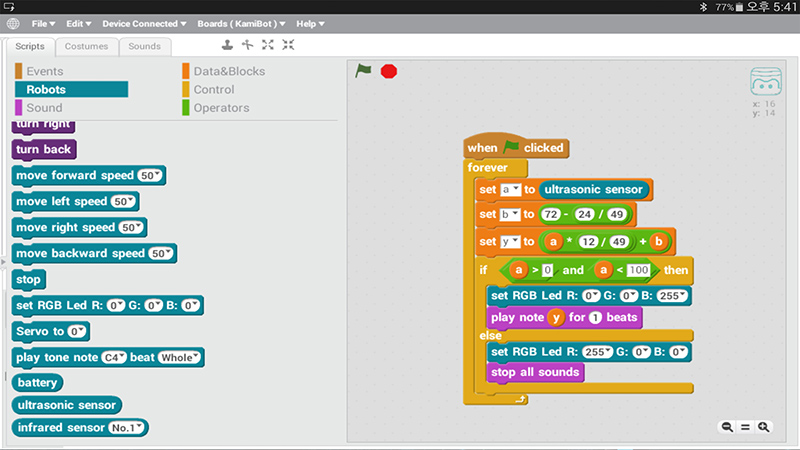Expand the Device Connected dropdown
The image size is (800, 450).
pyautogui.click(x=145, y=23)
